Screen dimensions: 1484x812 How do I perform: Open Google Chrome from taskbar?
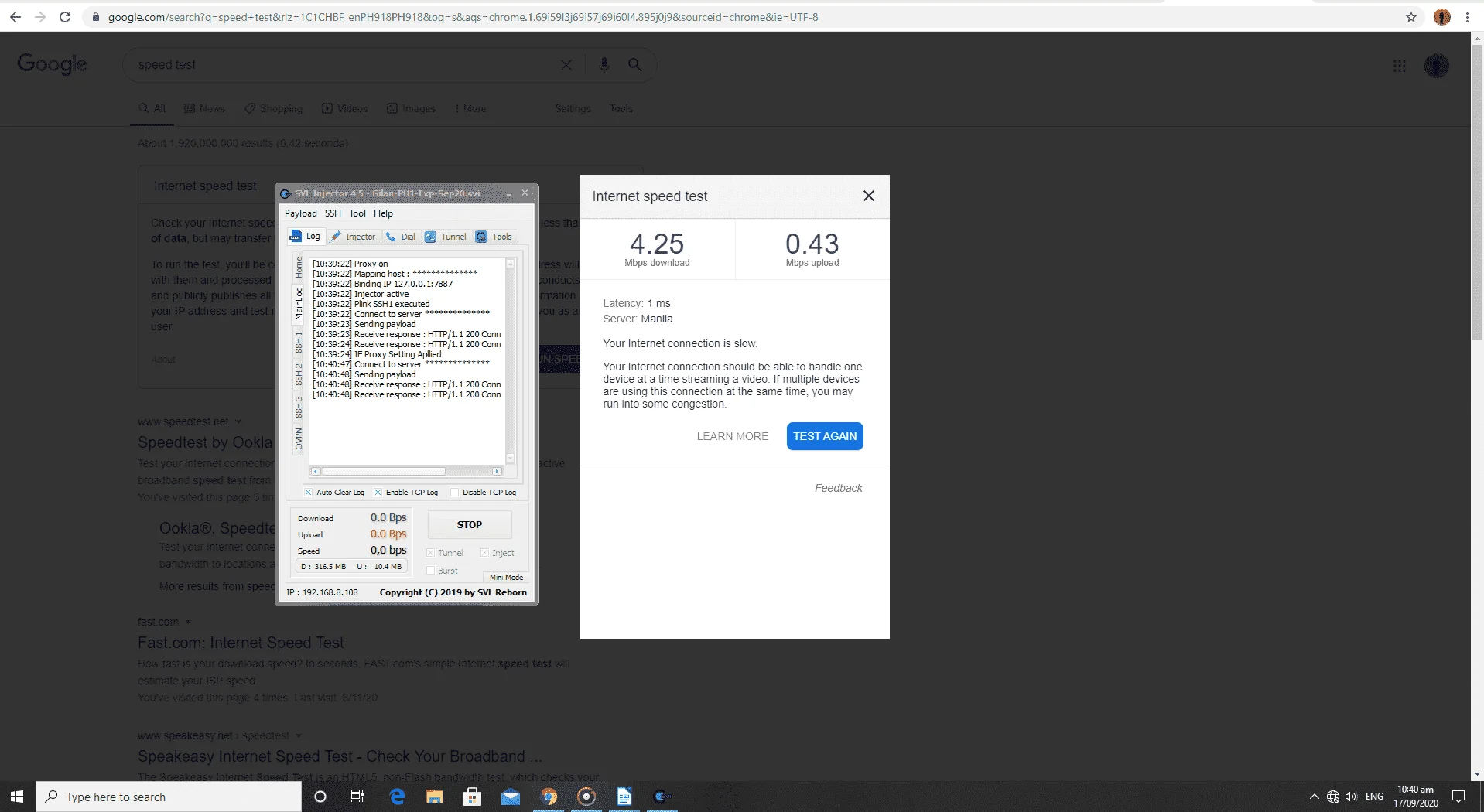coord(549,797)
